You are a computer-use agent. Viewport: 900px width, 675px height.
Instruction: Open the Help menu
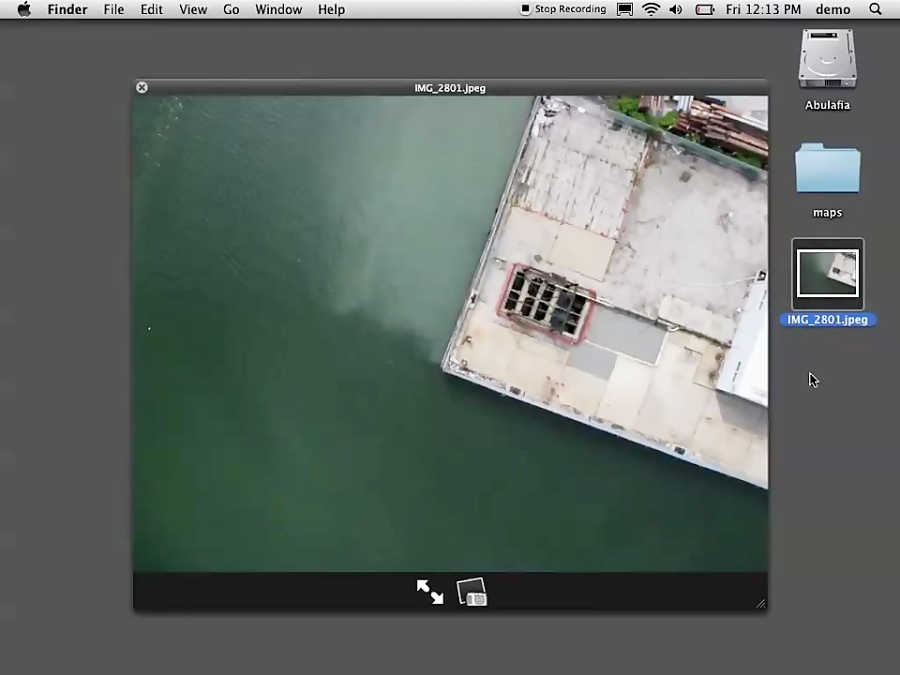331,9
